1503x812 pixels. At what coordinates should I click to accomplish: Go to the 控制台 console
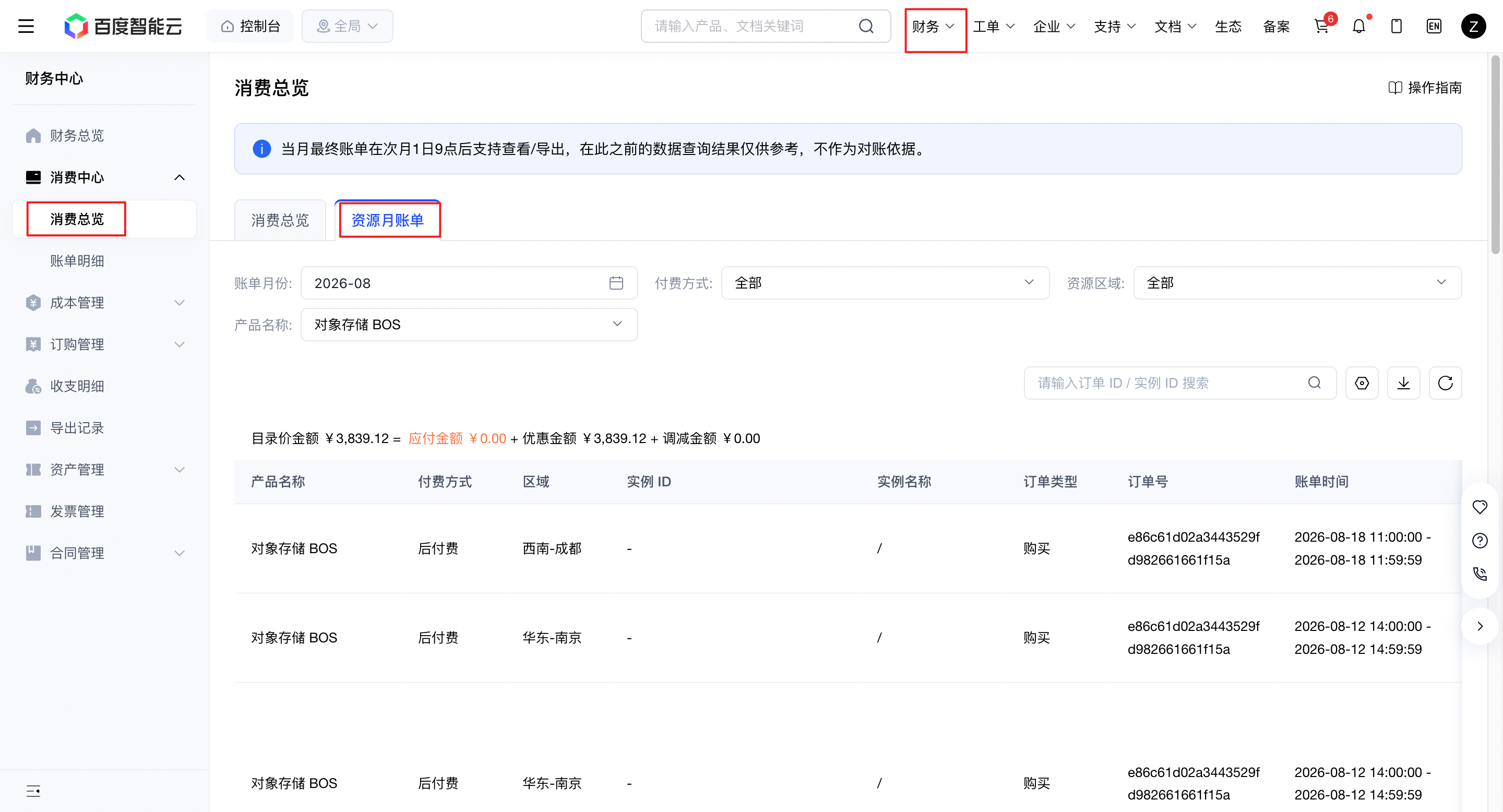250,26
